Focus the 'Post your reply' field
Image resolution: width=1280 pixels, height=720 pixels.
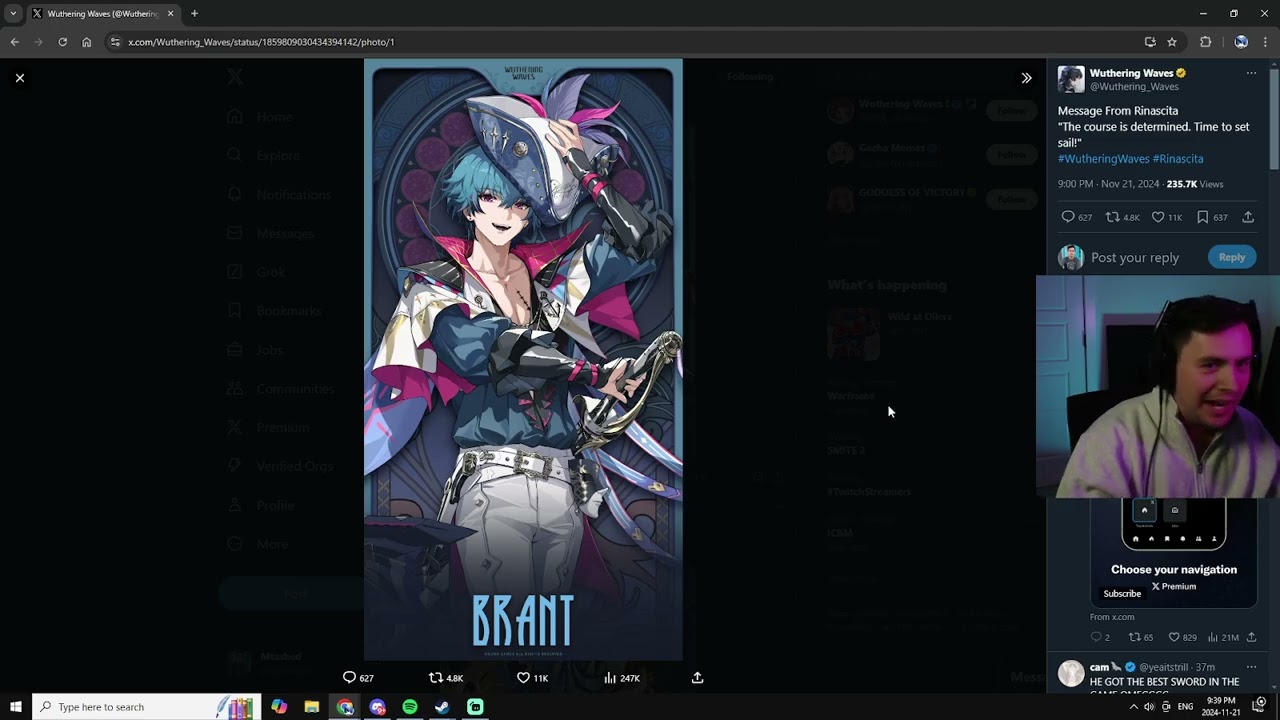1135,257
